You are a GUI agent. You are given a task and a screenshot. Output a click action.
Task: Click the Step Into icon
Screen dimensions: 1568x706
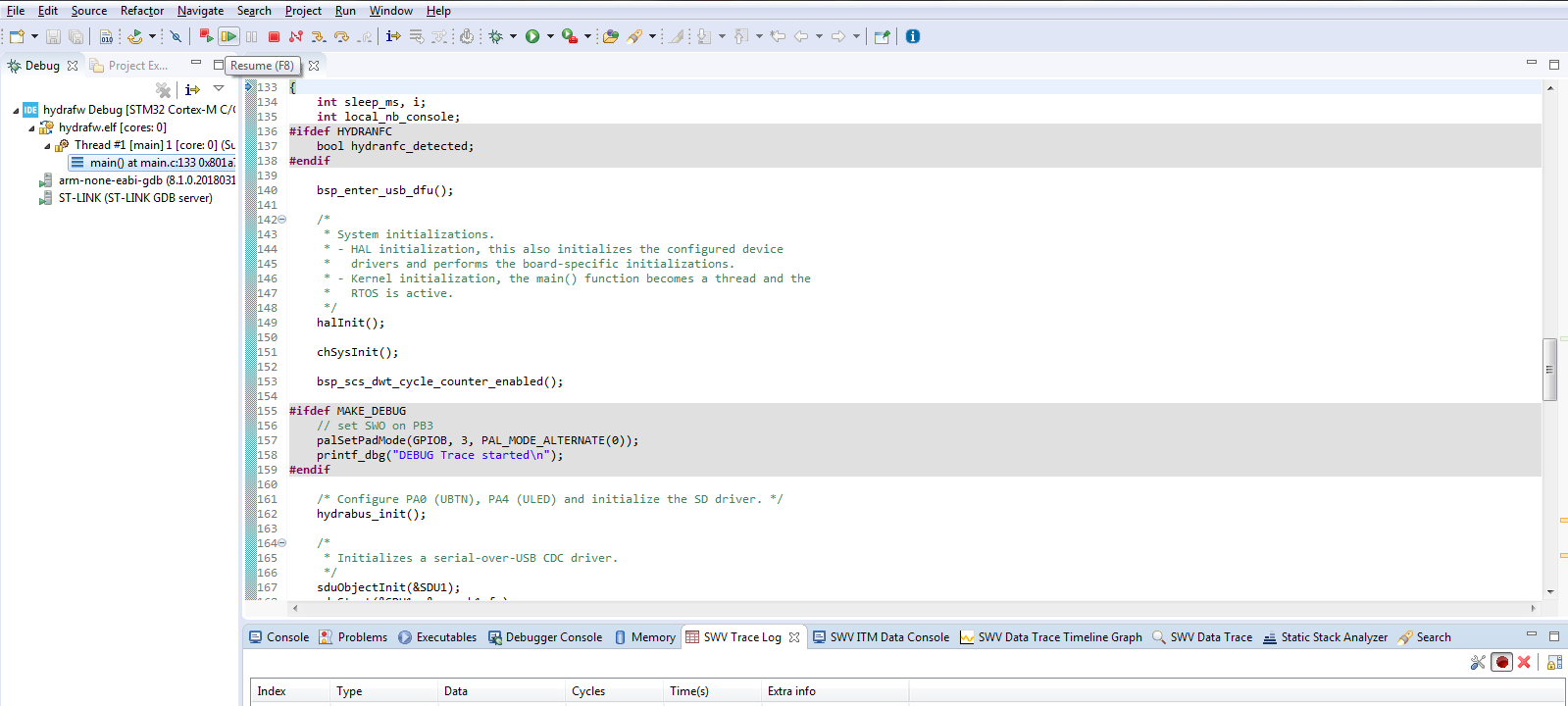319,36
